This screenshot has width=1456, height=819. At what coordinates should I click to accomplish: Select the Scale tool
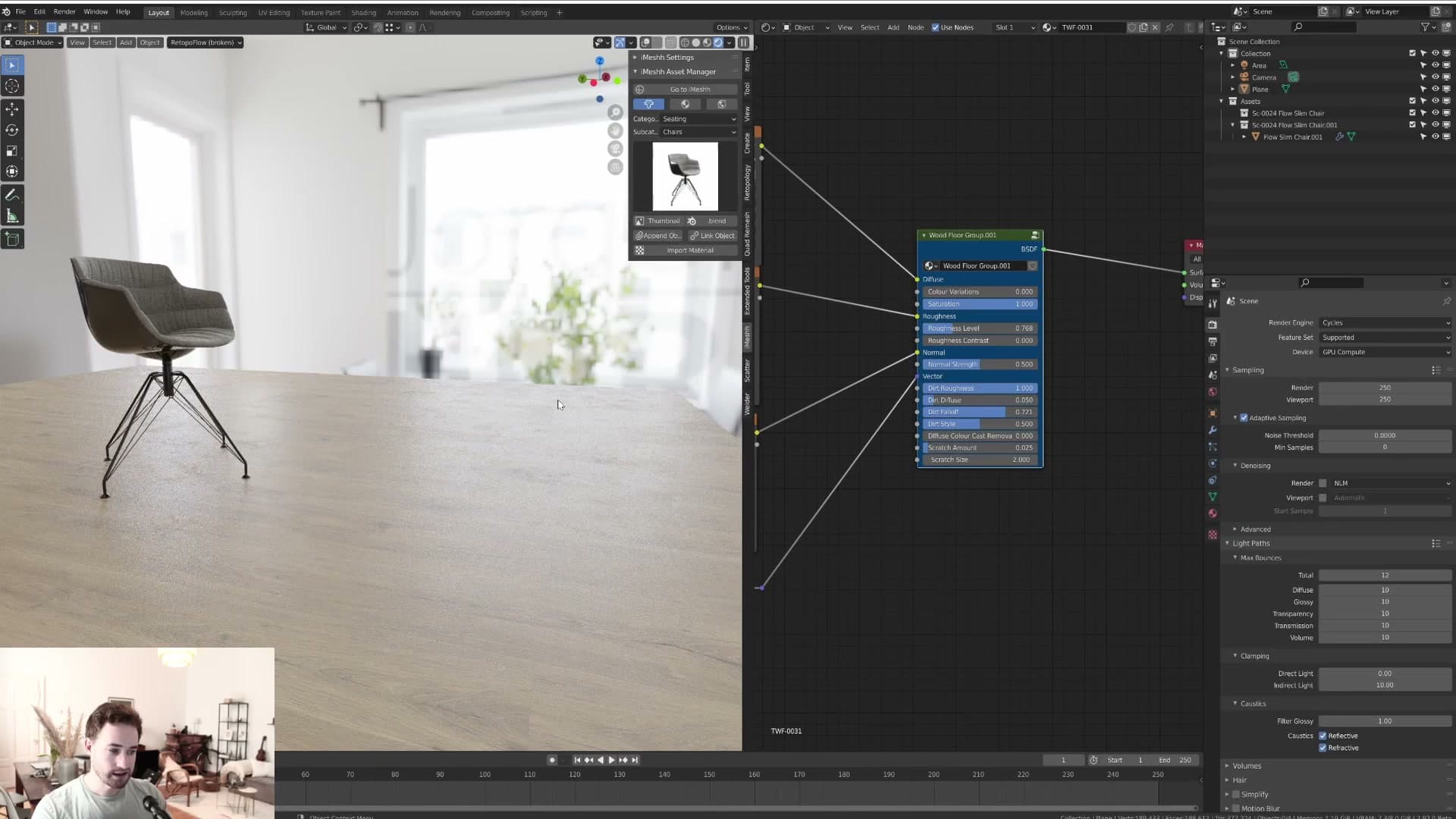tap(12, 151)
